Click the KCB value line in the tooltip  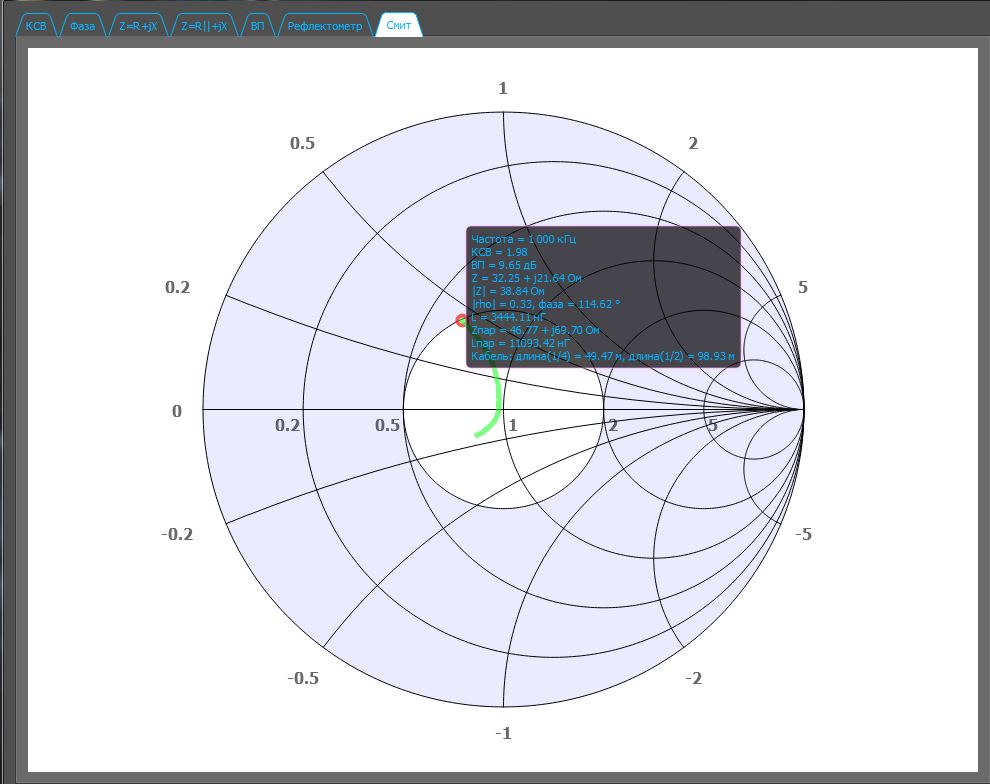(499, 252)
